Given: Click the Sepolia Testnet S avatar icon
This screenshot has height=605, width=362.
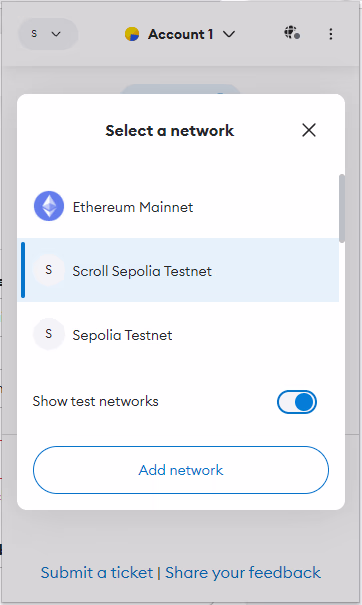Looking at the screenshot, I should click(x=49, y=334).
